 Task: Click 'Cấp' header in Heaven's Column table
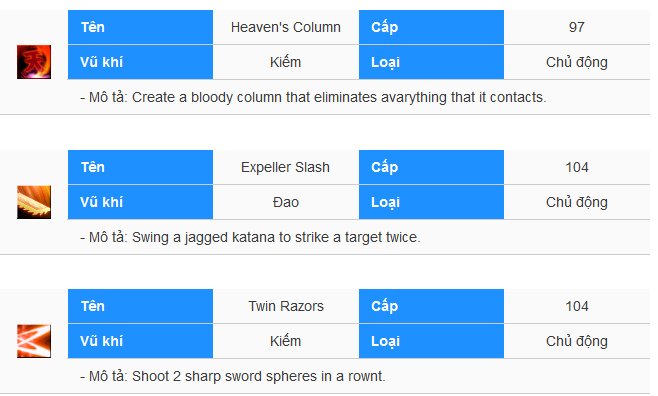click(431, 27)
